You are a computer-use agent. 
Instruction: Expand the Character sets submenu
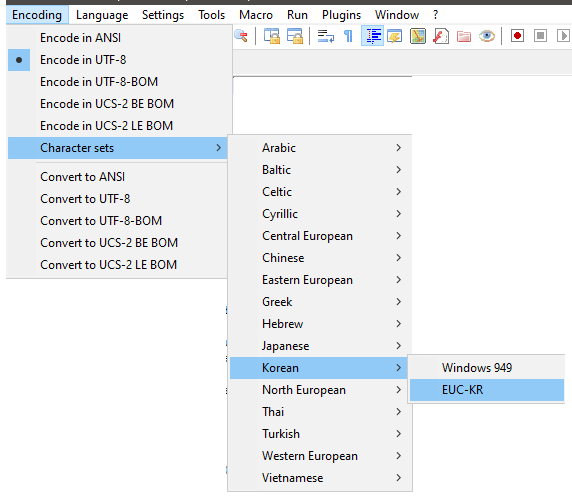coord(117,148)
